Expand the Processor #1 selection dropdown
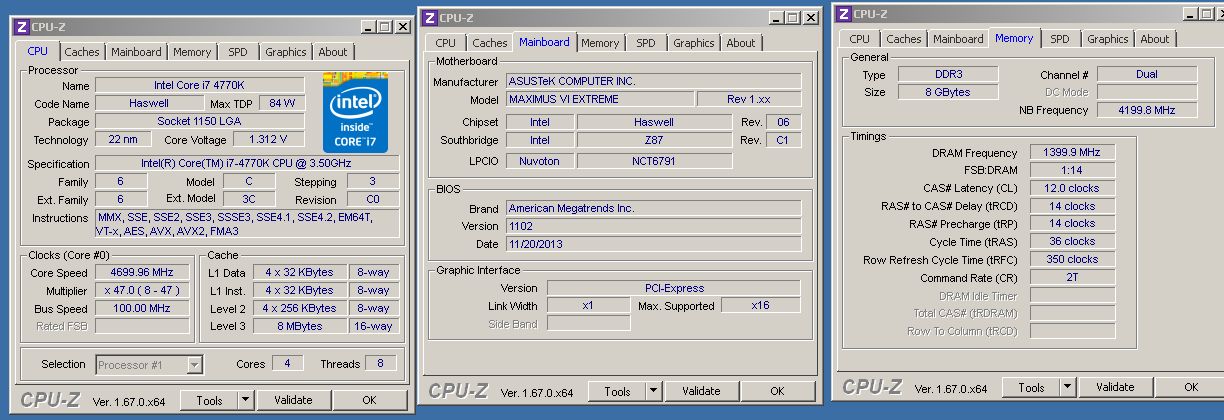Screen dimensions: 1224x420 (x=194, y=365)
